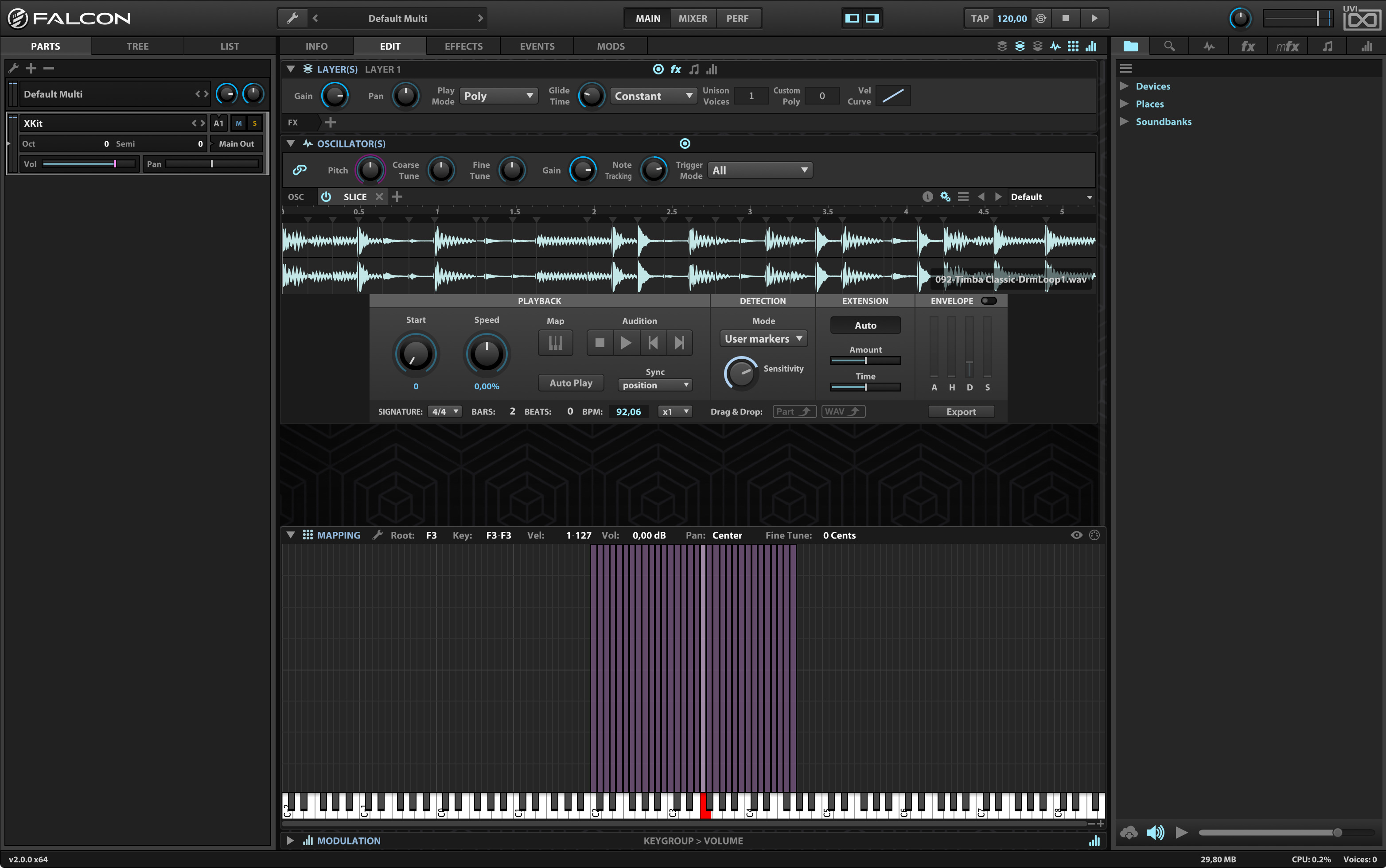Open User markers detection mode dropdown
This screenshot has height=868, width=1386.
pos(763,339)
